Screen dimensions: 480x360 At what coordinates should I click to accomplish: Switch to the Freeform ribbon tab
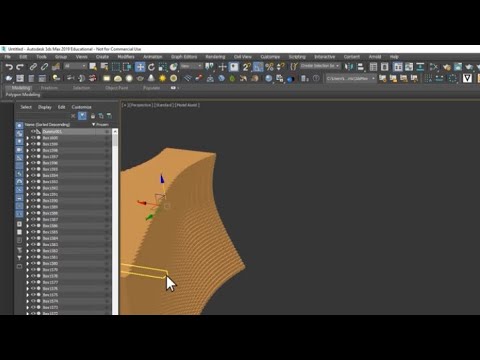point(49,88)
